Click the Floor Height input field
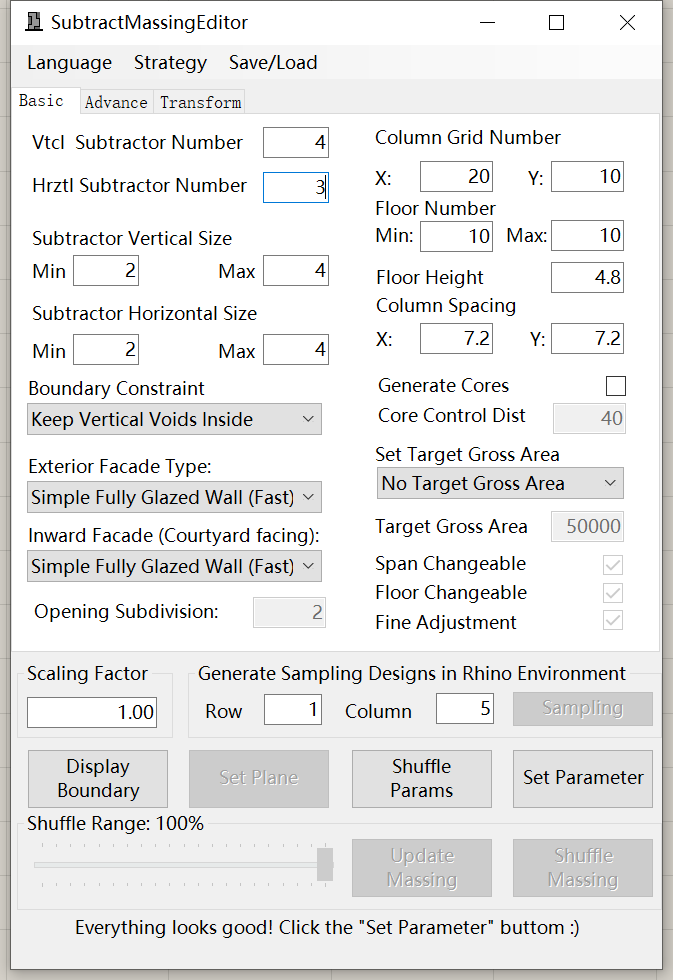This screenshot has height=980, width=673. pos(587,278)
